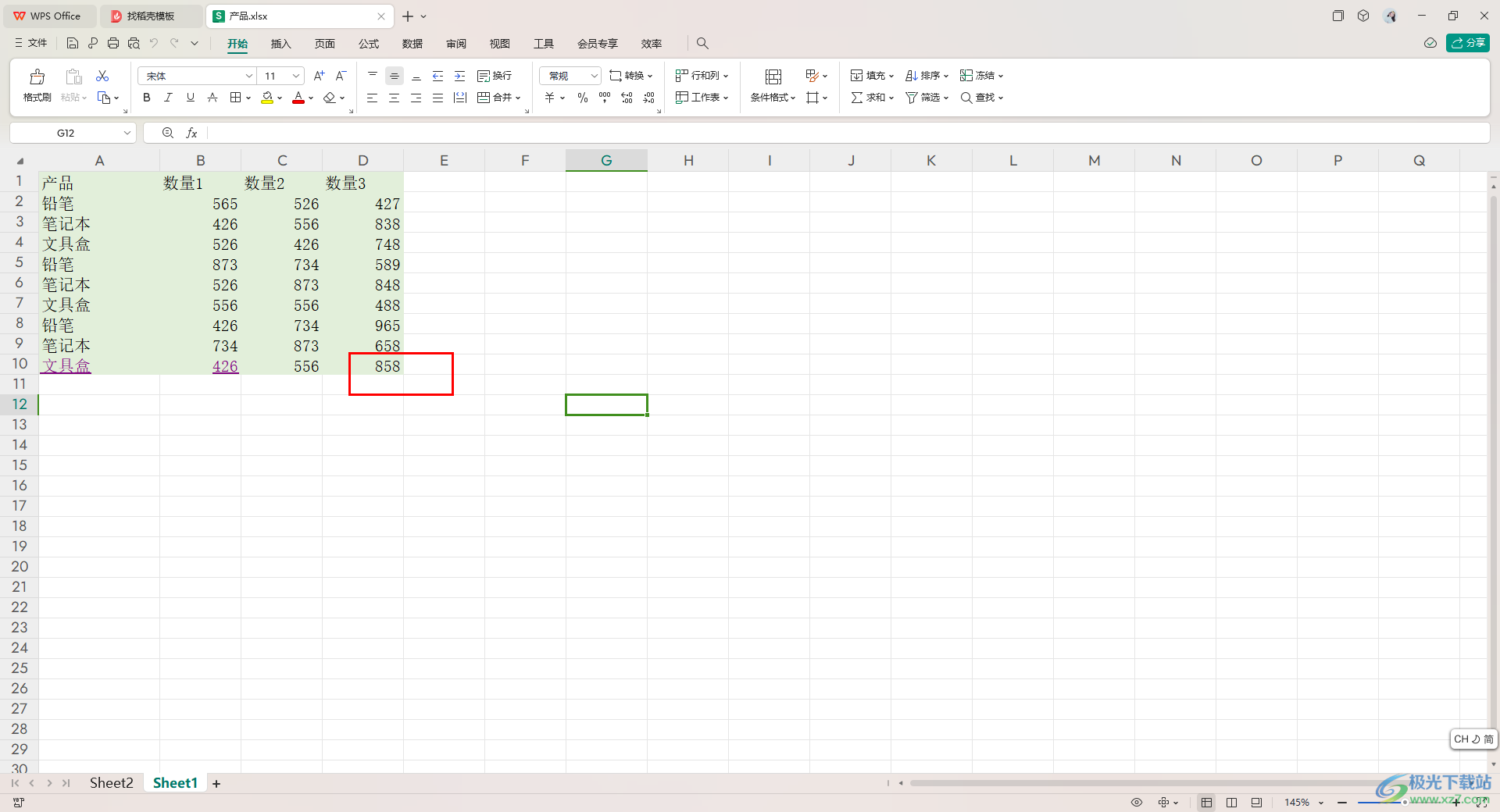Image resolution: width=1500 pixels, height=812 pixels.
Task: Click the Cut scissors icon
Action: 102,76
